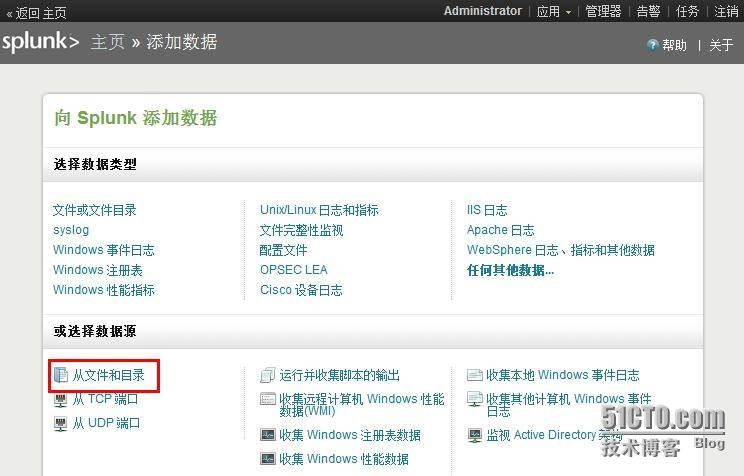Select WebSphere 日志、指标和其他数据

point(560,250)
